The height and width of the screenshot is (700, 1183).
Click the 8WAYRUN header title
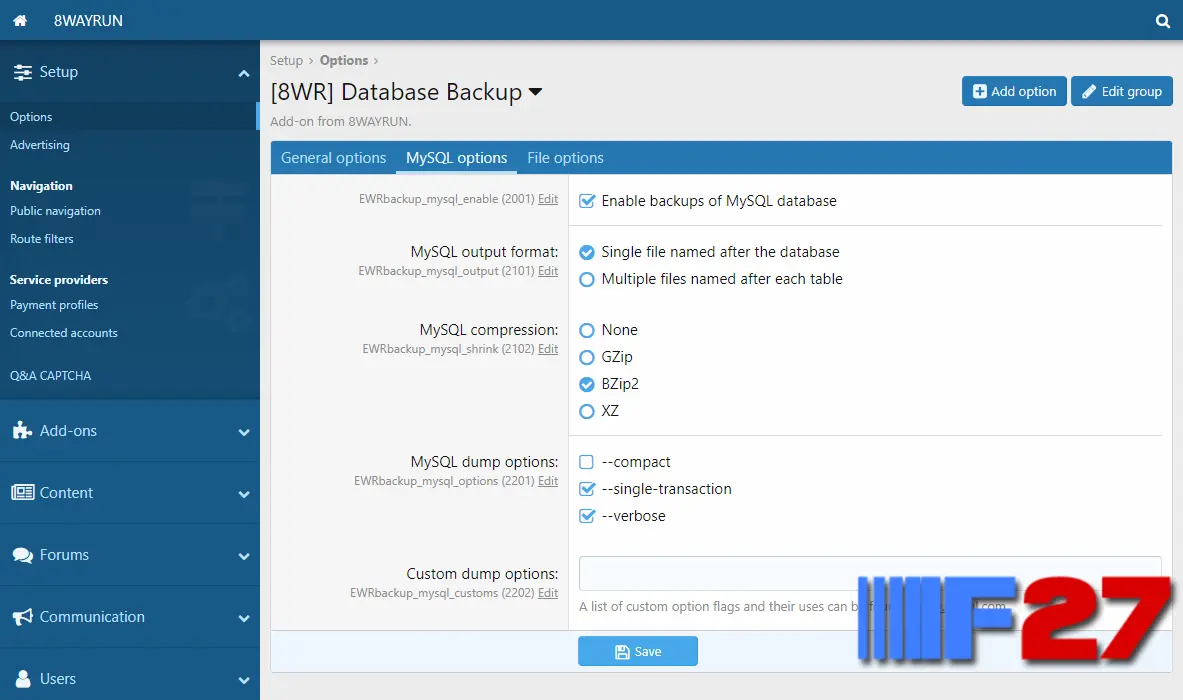[88, 20]
